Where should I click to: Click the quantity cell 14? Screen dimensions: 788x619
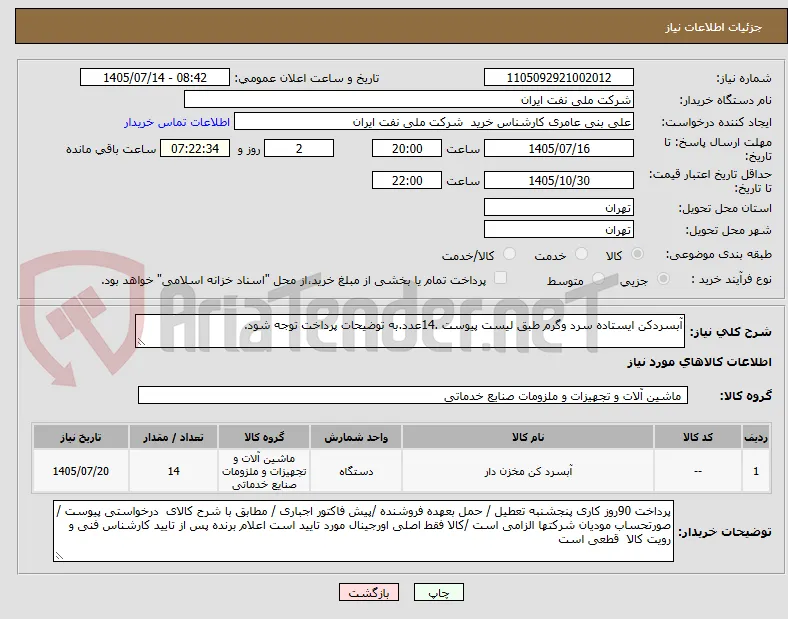[173, 471]
